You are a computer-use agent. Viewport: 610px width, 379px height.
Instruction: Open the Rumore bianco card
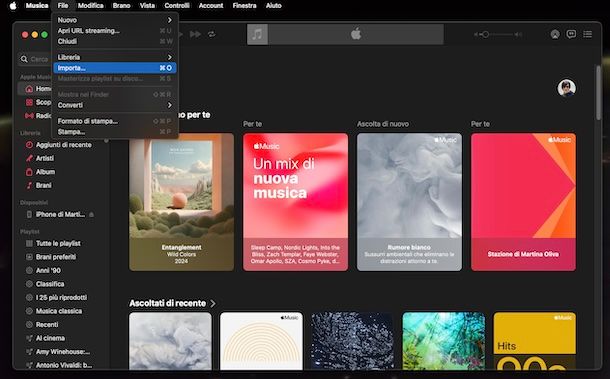(x=409, y=202)
